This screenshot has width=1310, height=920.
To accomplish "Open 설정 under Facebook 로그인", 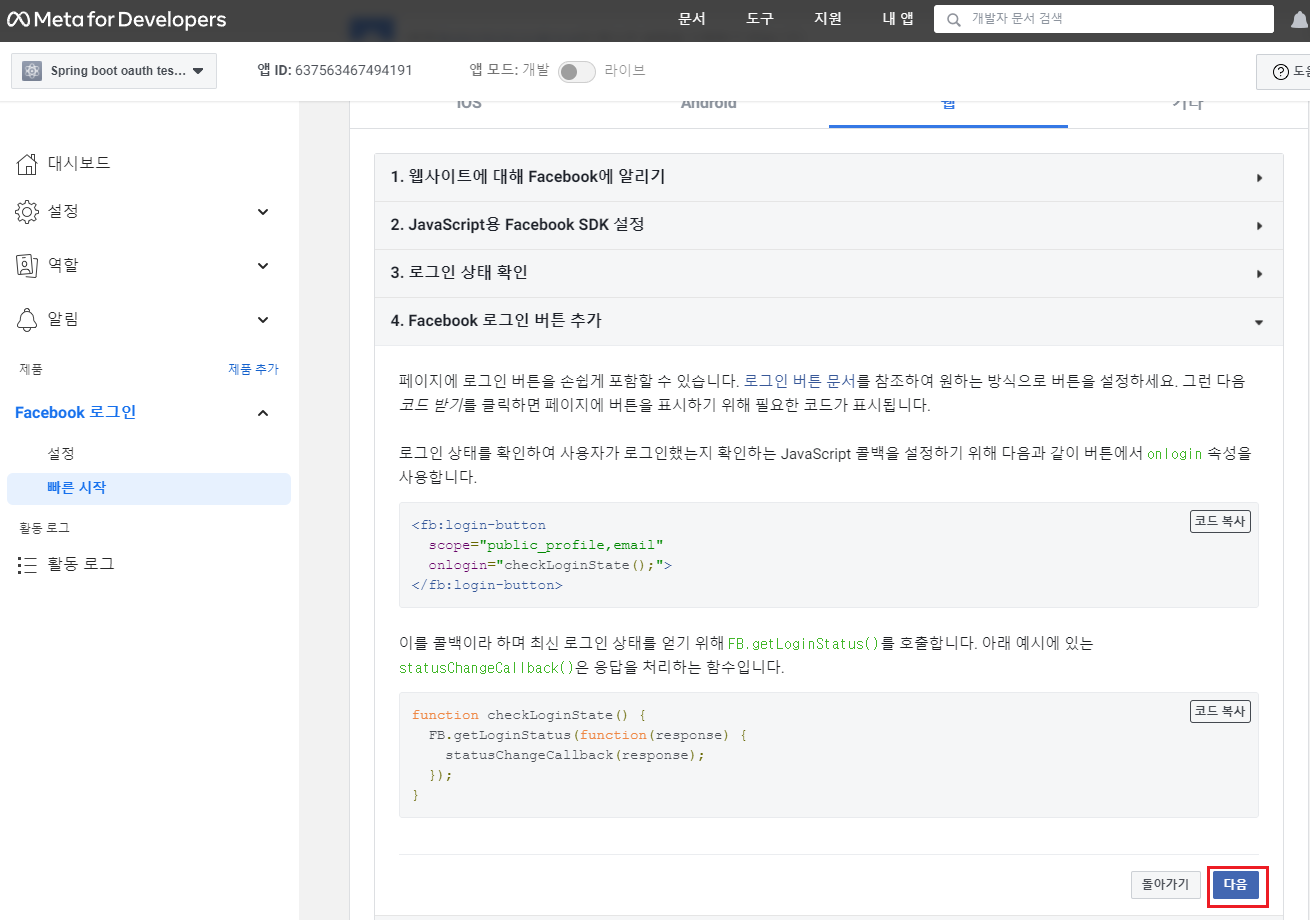I will tap(61, 454).
